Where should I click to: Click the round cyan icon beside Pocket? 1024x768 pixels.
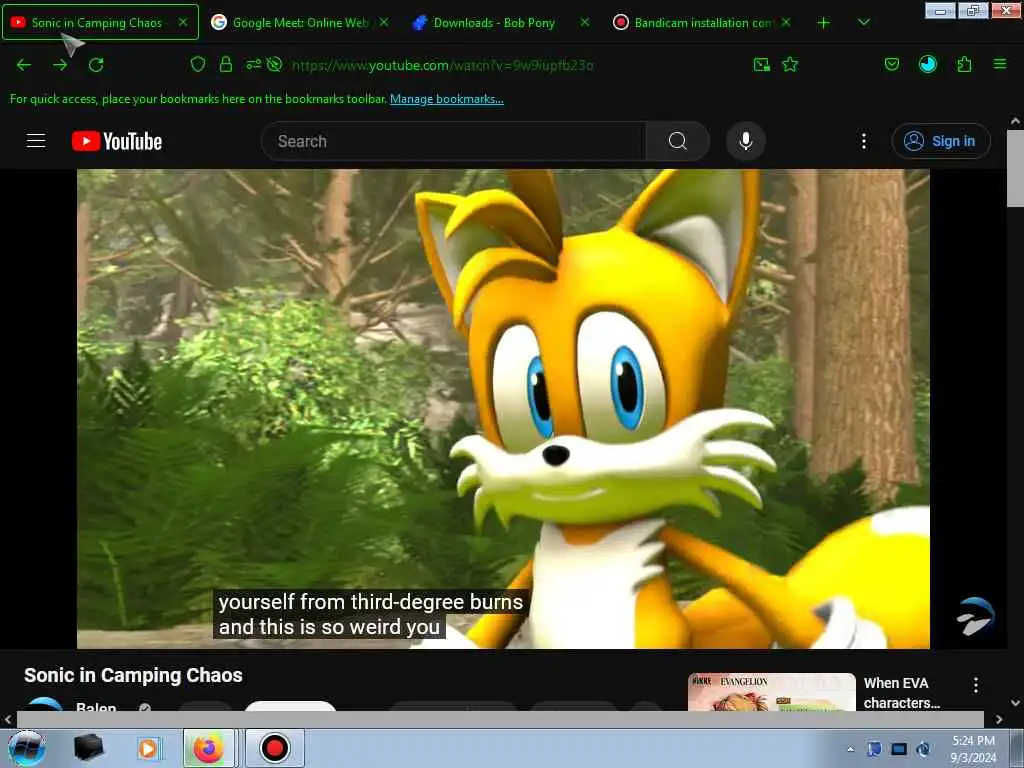click(x=928, y=64)
